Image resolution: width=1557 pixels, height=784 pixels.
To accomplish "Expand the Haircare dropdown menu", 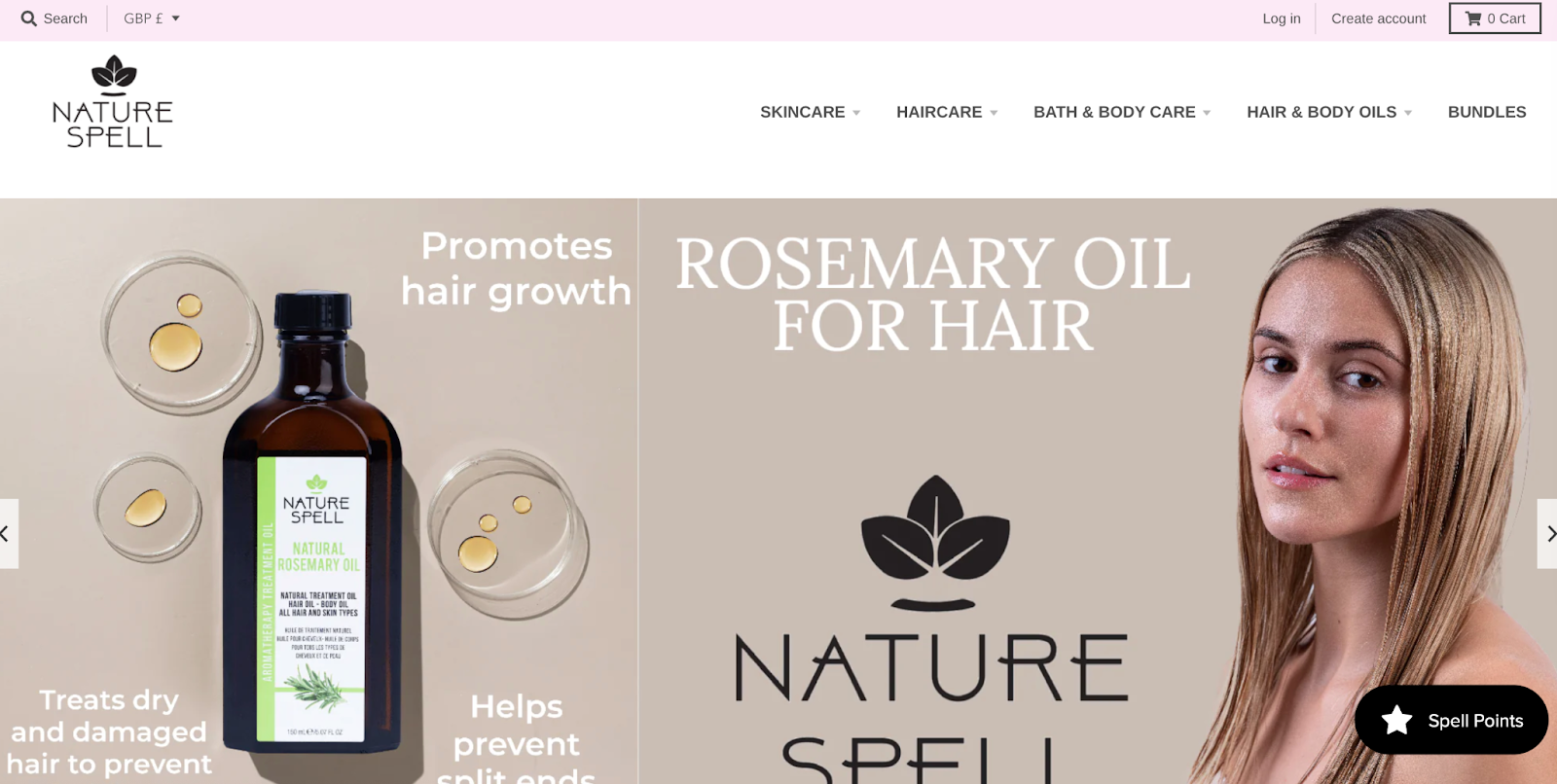I will [947, 112].
